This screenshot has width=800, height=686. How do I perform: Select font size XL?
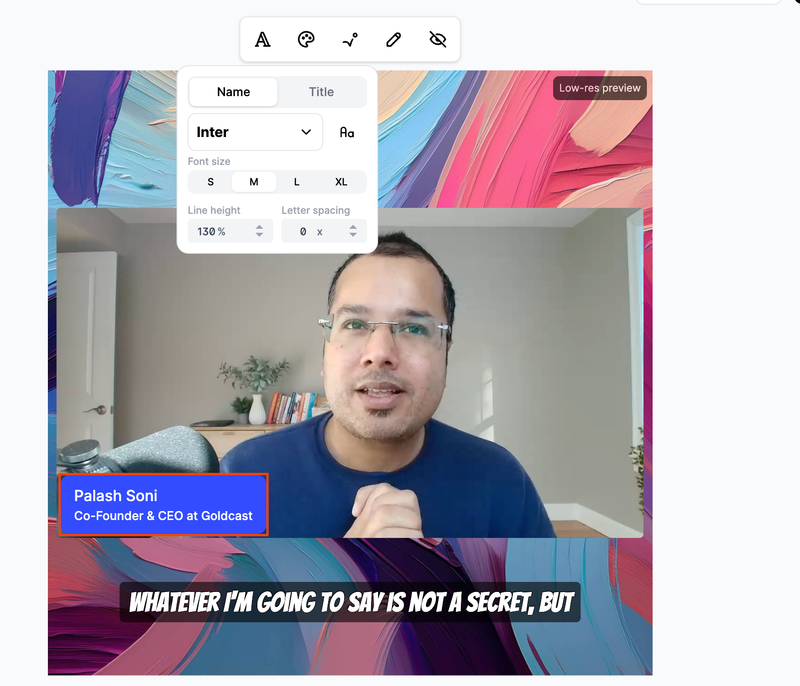341,182
